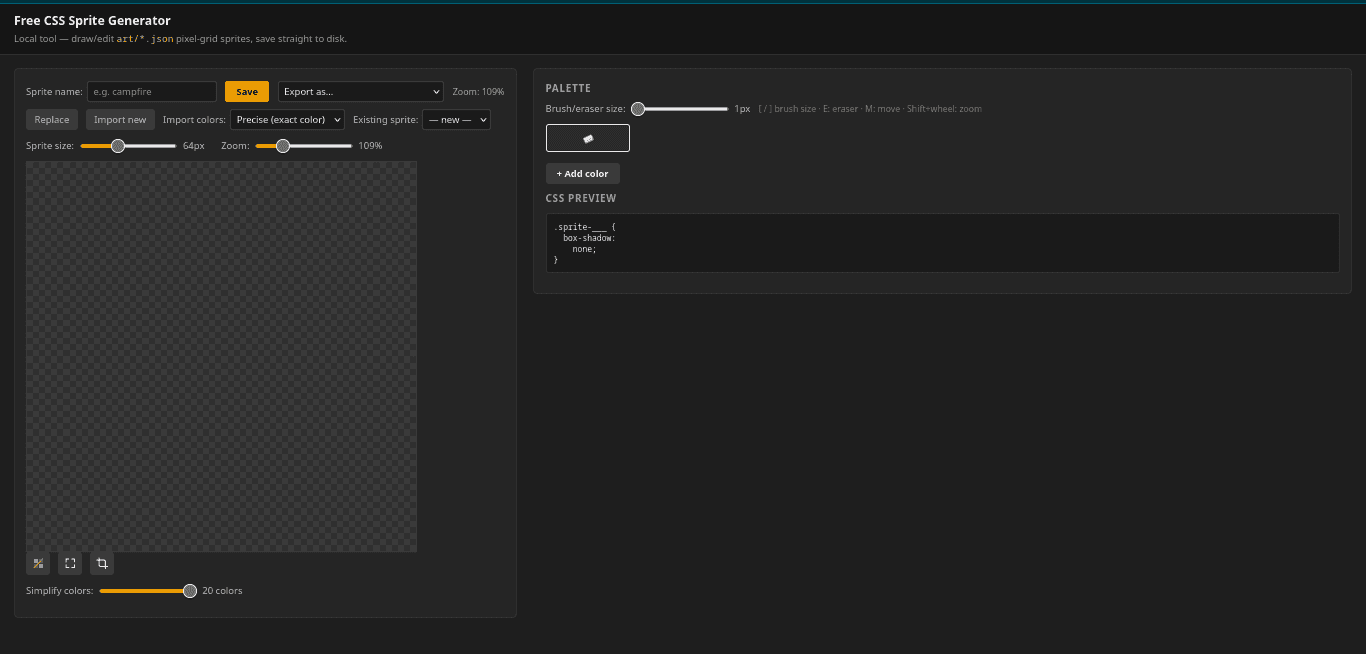Click the 'CSS PREVIEW' section heading

click(x=581, y=199)
